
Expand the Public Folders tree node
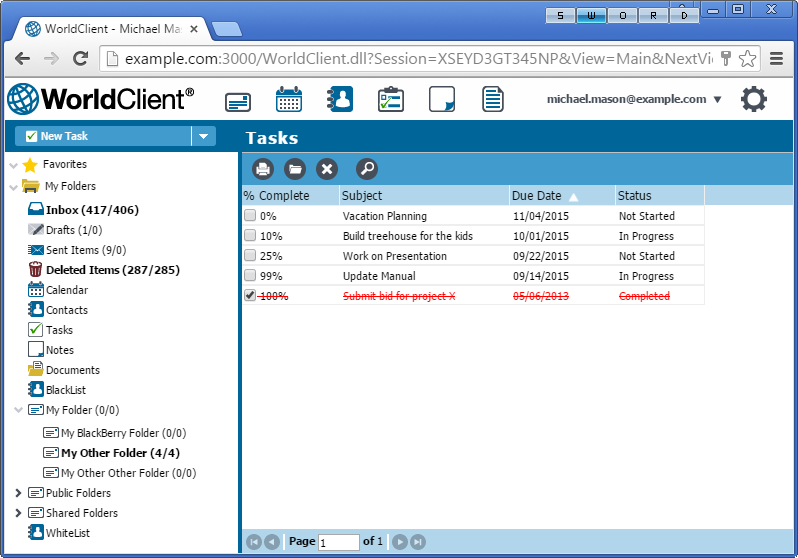[x=18, y=493]
